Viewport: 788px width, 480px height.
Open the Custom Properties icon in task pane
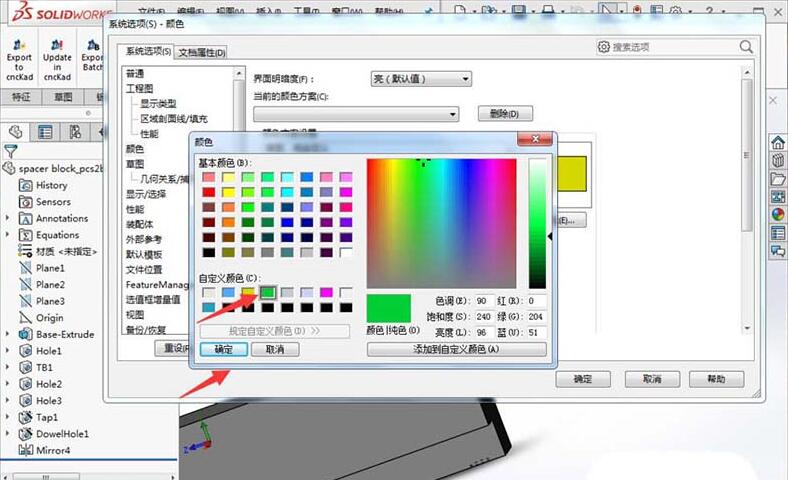coord(778,233)
